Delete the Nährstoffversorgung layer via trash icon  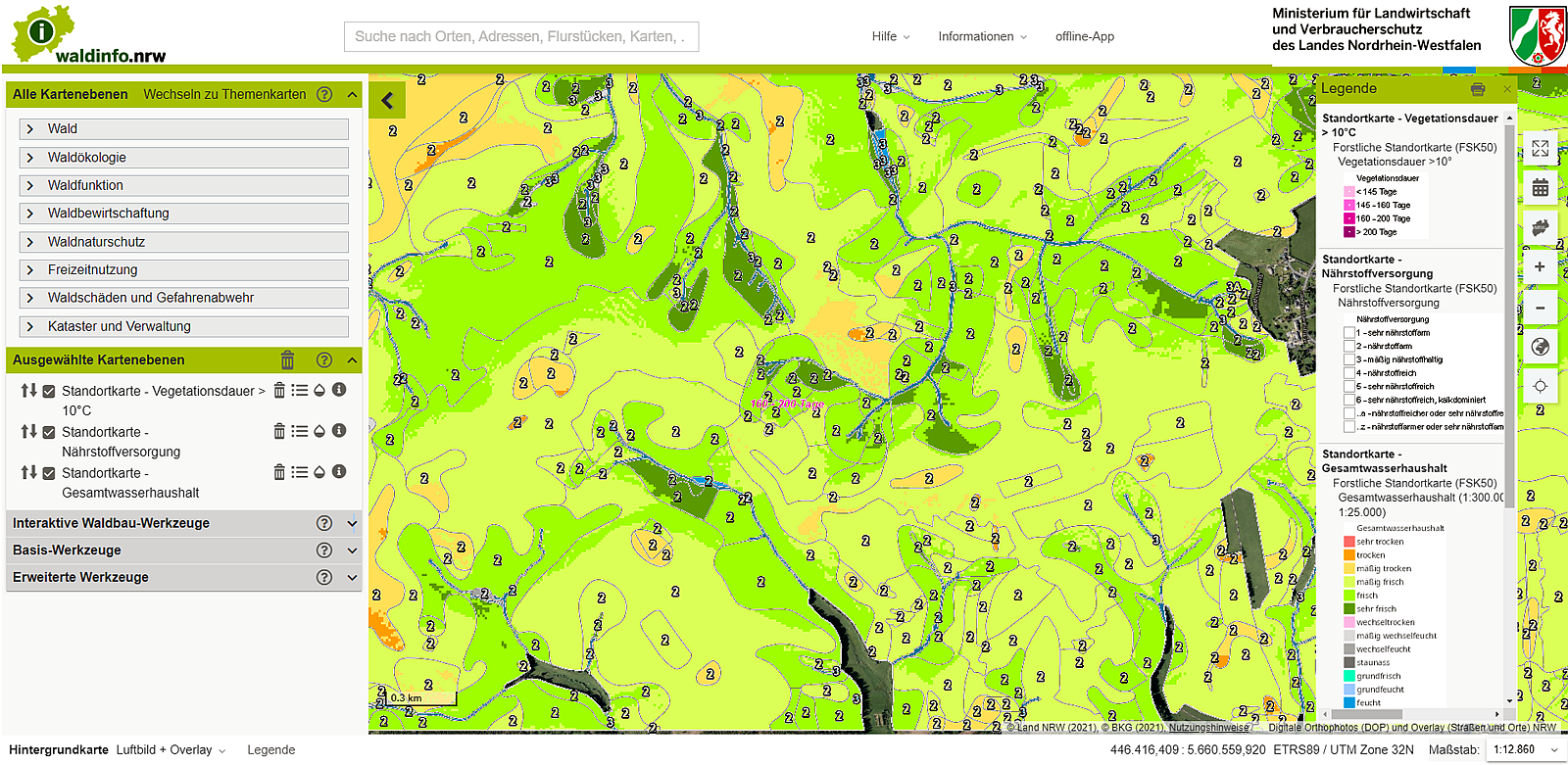[x=279, y=431]
